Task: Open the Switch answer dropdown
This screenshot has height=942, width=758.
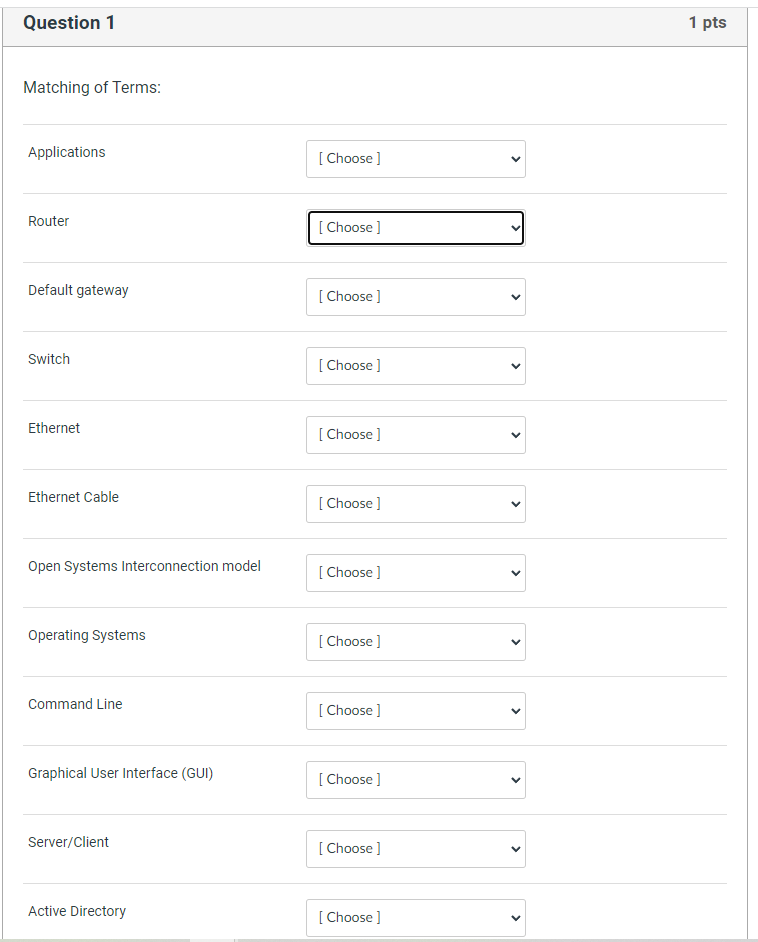Action: [x=415, y=365]
